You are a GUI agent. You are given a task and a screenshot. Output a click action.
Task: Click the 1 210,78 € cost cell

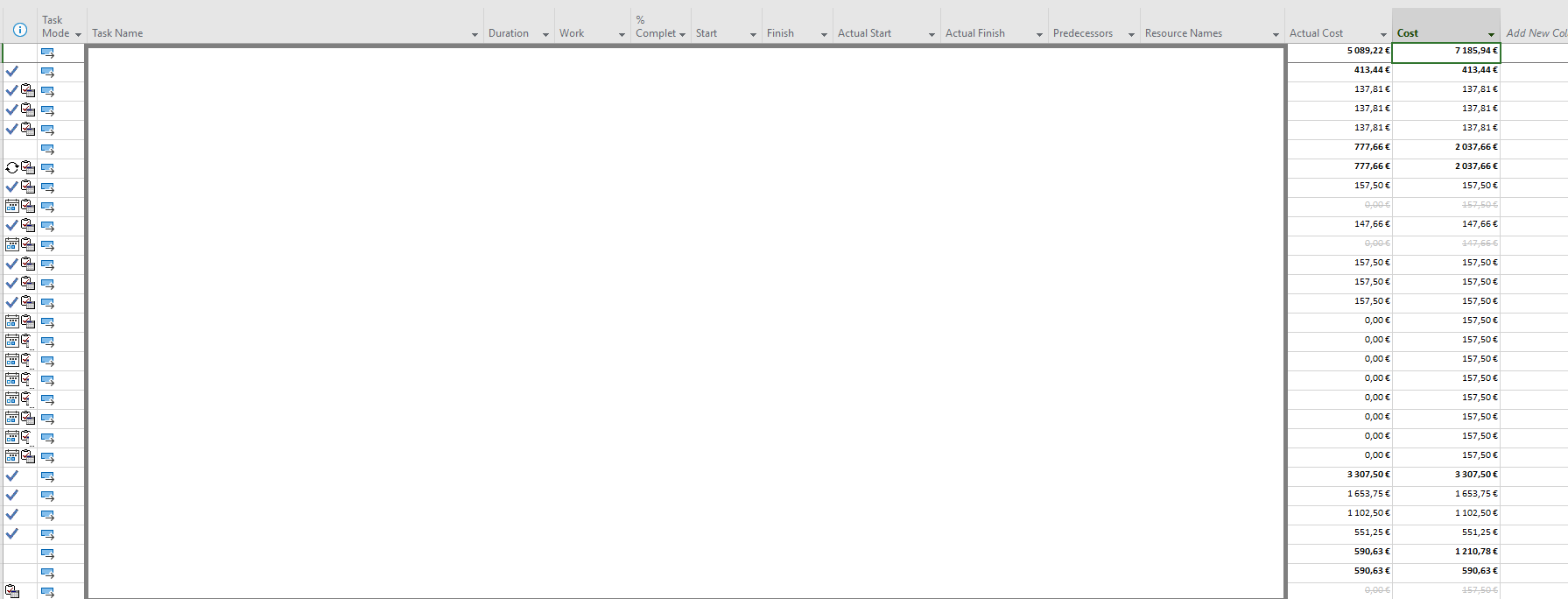(x=1446, y=552)
